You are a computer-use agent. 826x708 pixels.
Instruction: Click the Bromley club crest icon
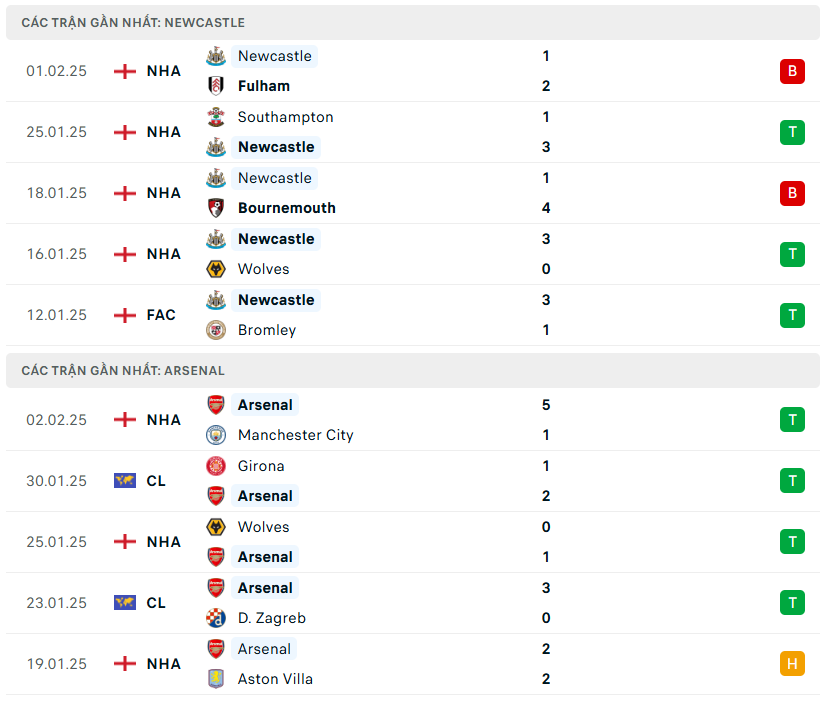click(216, 330)
